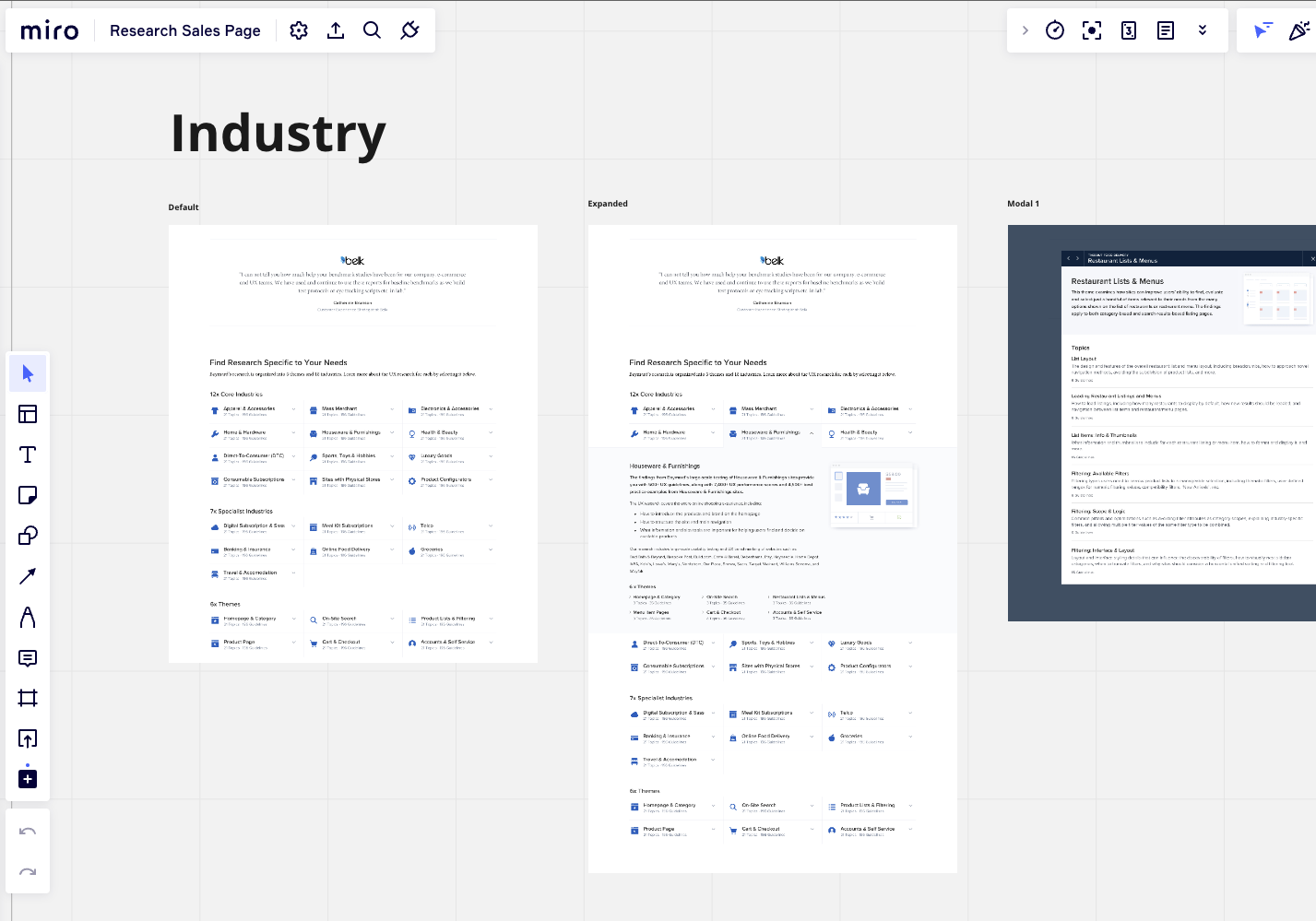
Task: Click the Redo arrow
Action: pos(28,872)
